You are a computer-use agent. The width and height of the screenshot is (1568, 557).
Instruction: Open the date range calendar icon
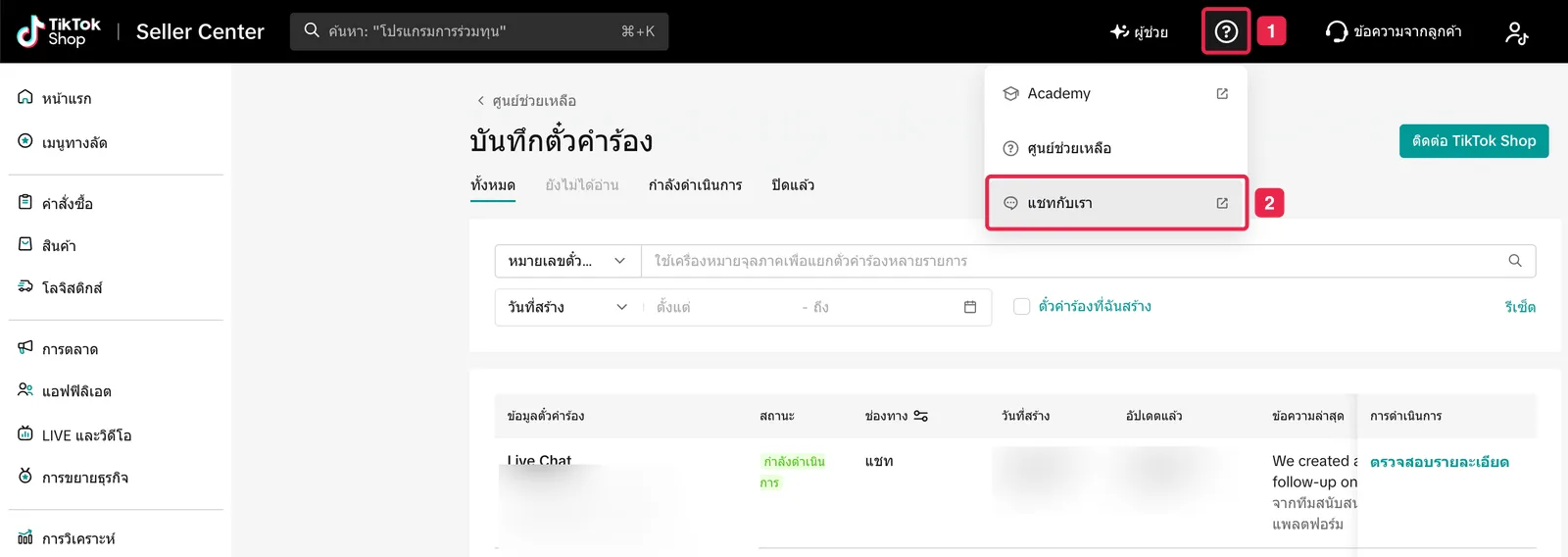(970, 307)
